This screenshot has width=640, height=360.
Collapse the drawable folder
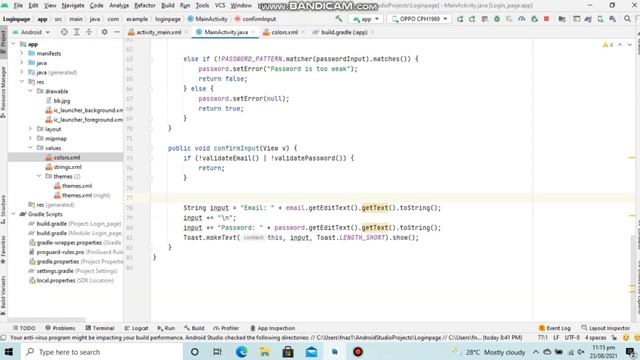pyautogui.click(x=30, y=91)
